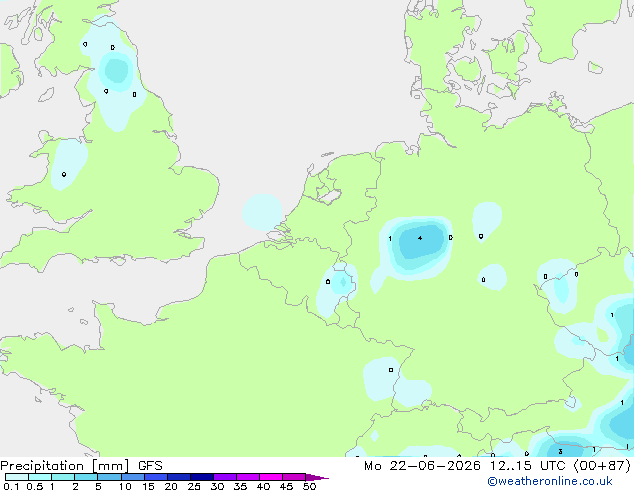
Task: Click the '3' value near bottom edge
Action: (560, 452)
